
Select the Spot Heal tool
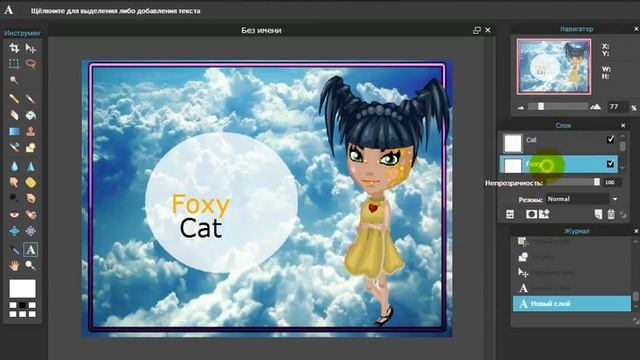31,215
